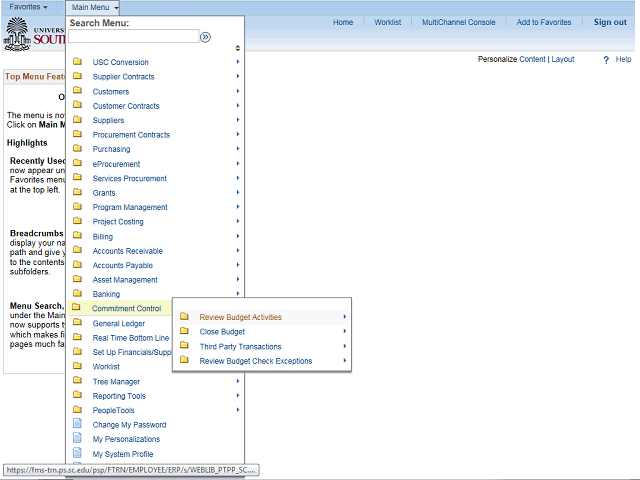Expand the Review Budget Activities submenu arrow

tap(345, 317)
